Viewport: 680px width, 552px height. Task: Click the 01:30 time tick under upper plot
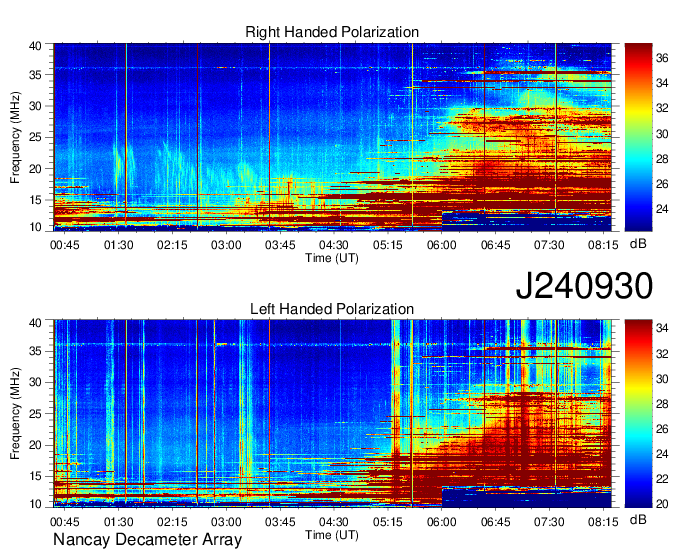tap(118, 245)
